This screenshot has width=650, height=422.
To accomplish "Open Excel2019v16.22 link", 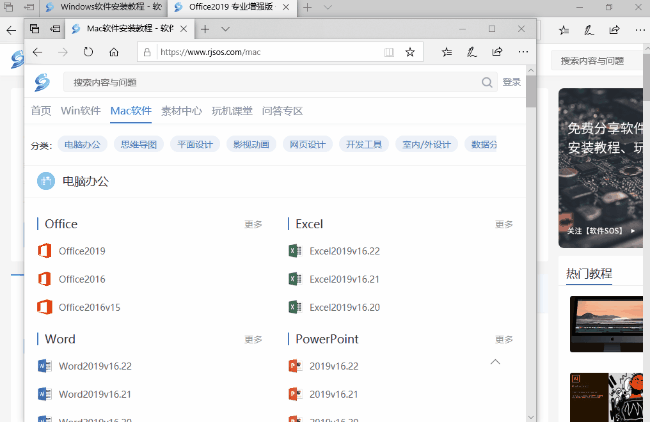I will tap(344, 251).
